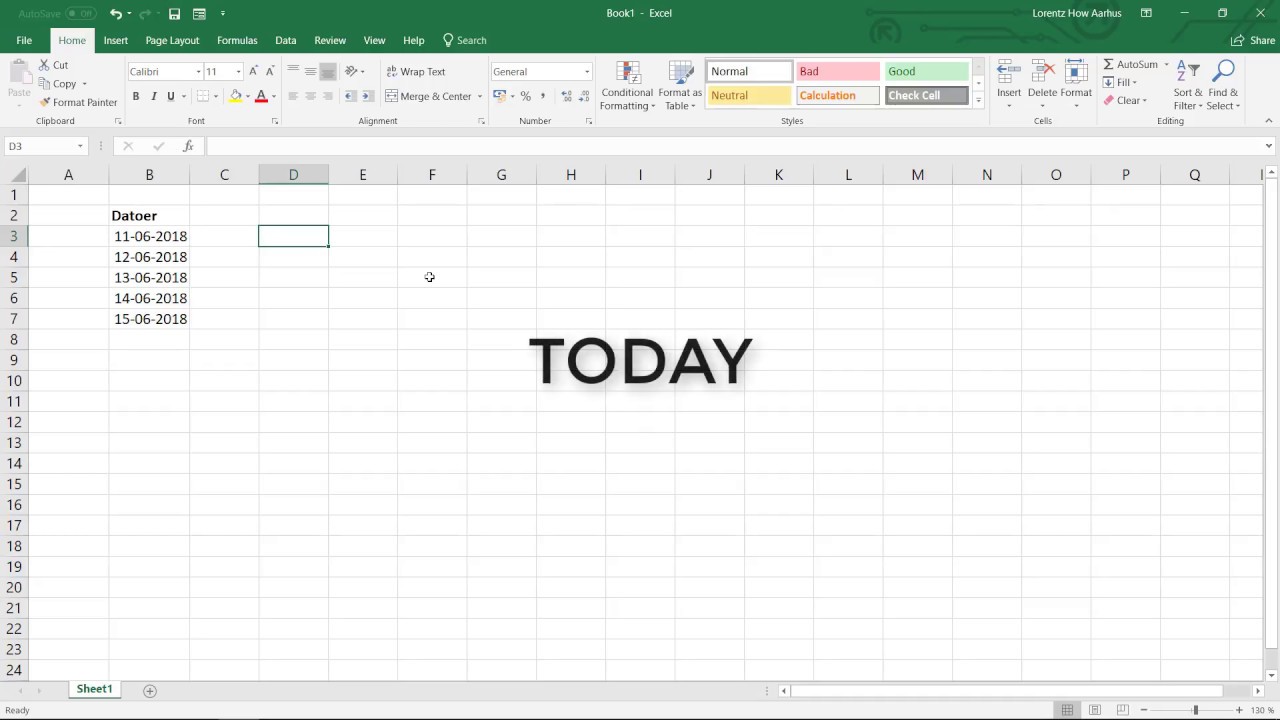Center text horizontally
Image resolution: width=1280 pixels, height=720 pixels.
pyautogui.click(x=310, y=97)
